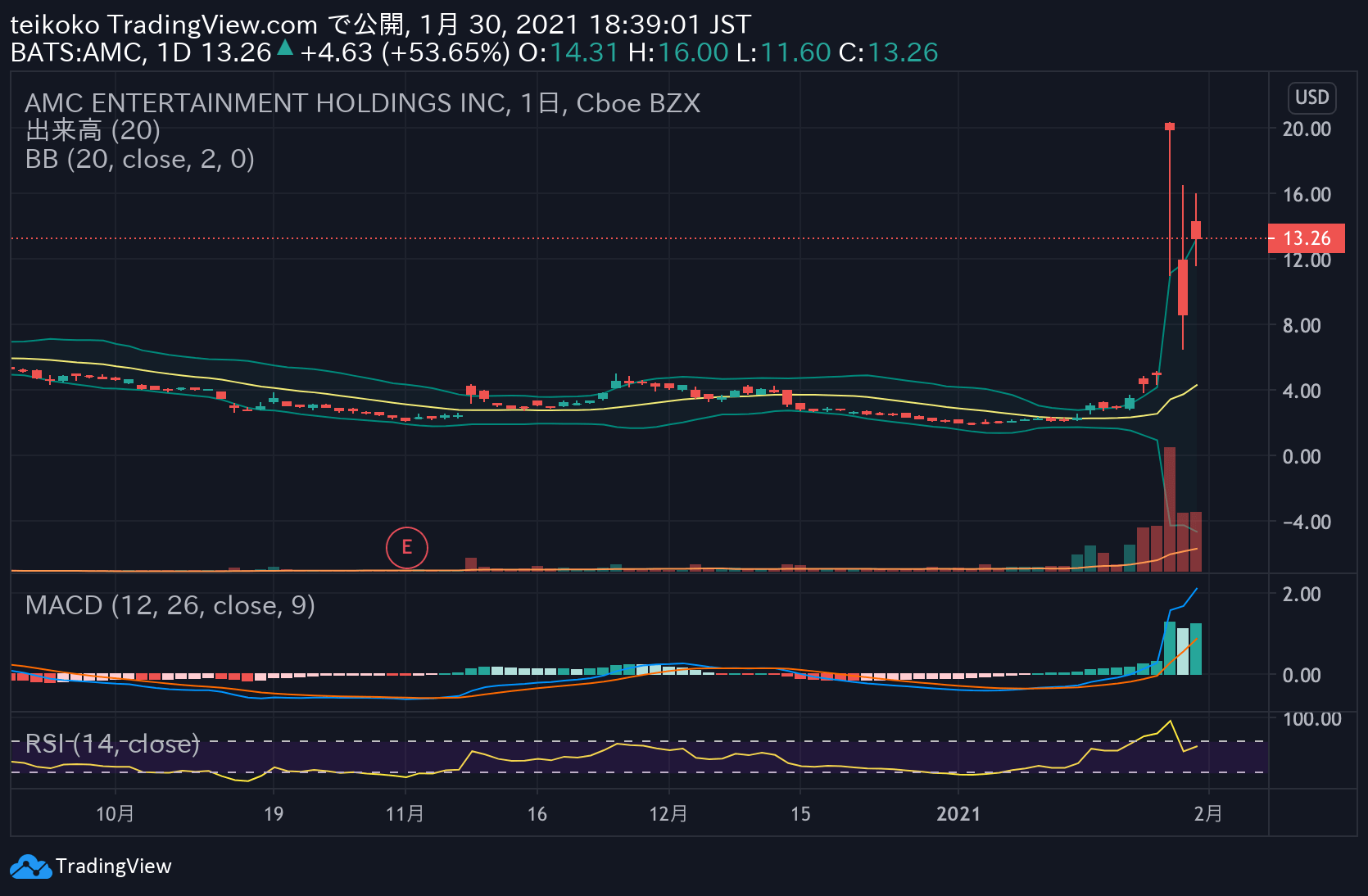The image size is (1368, 896).
Task: Click the publish timestamp 18:39:01 JST
Action: (x=670, y=25)
